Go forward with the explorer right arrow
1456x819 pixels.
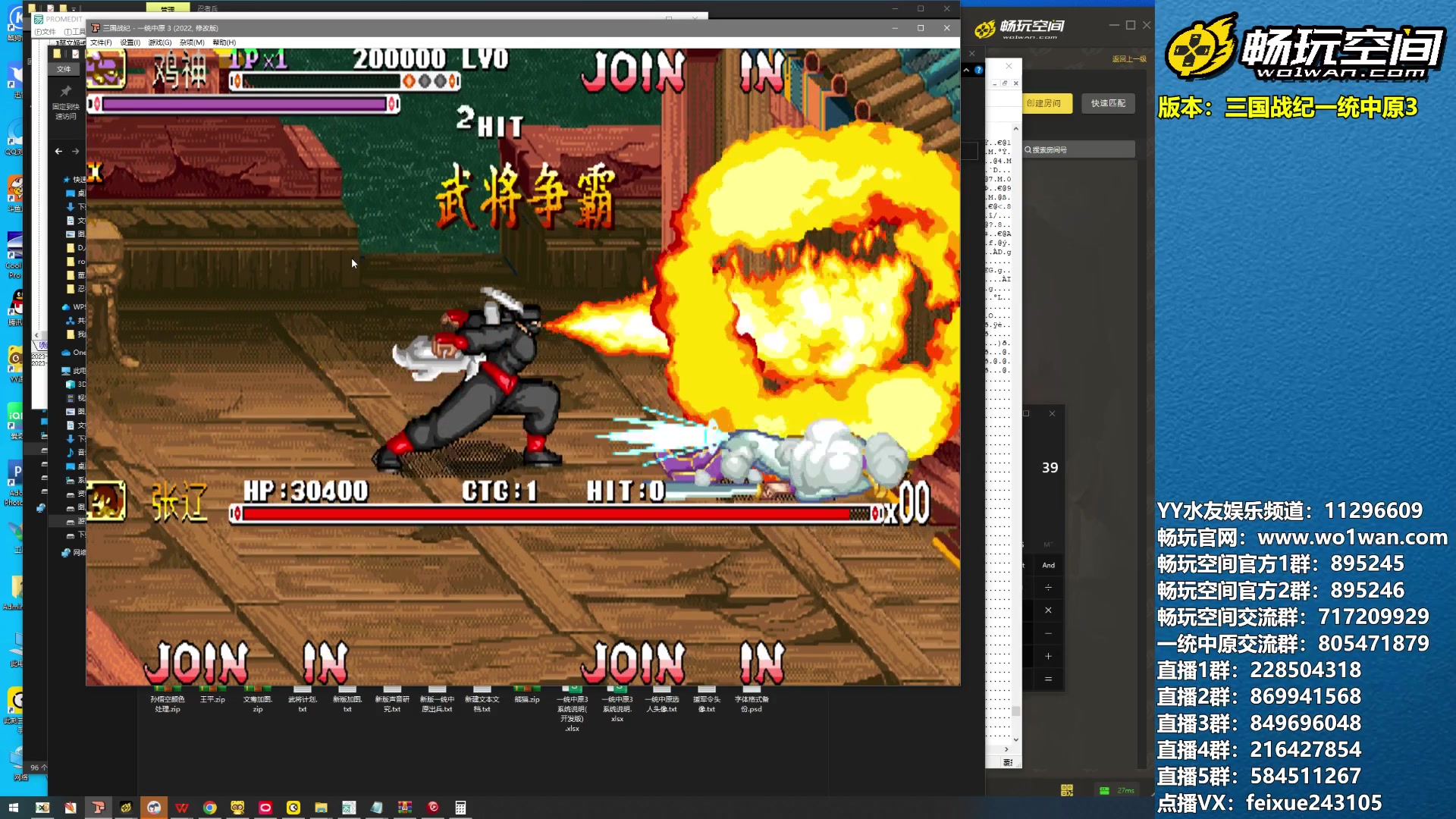pos(75,152)
